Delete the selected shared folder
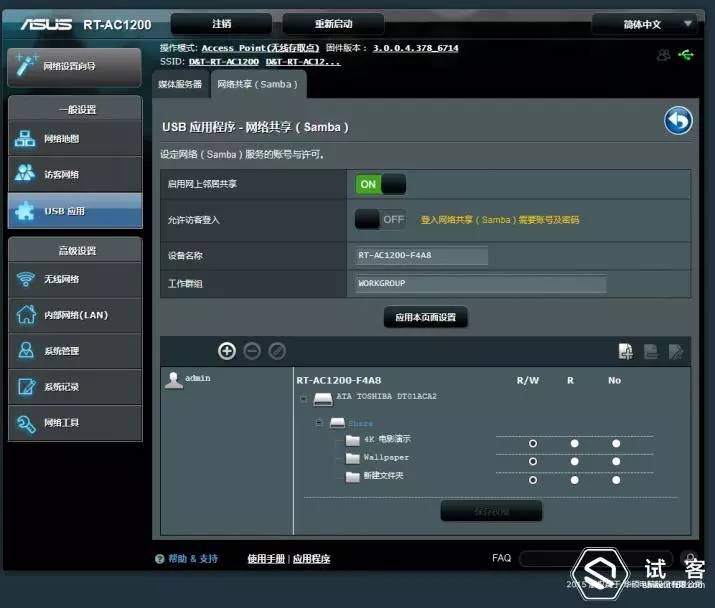The width and height of the screenshot is (715, 608). 651,351
